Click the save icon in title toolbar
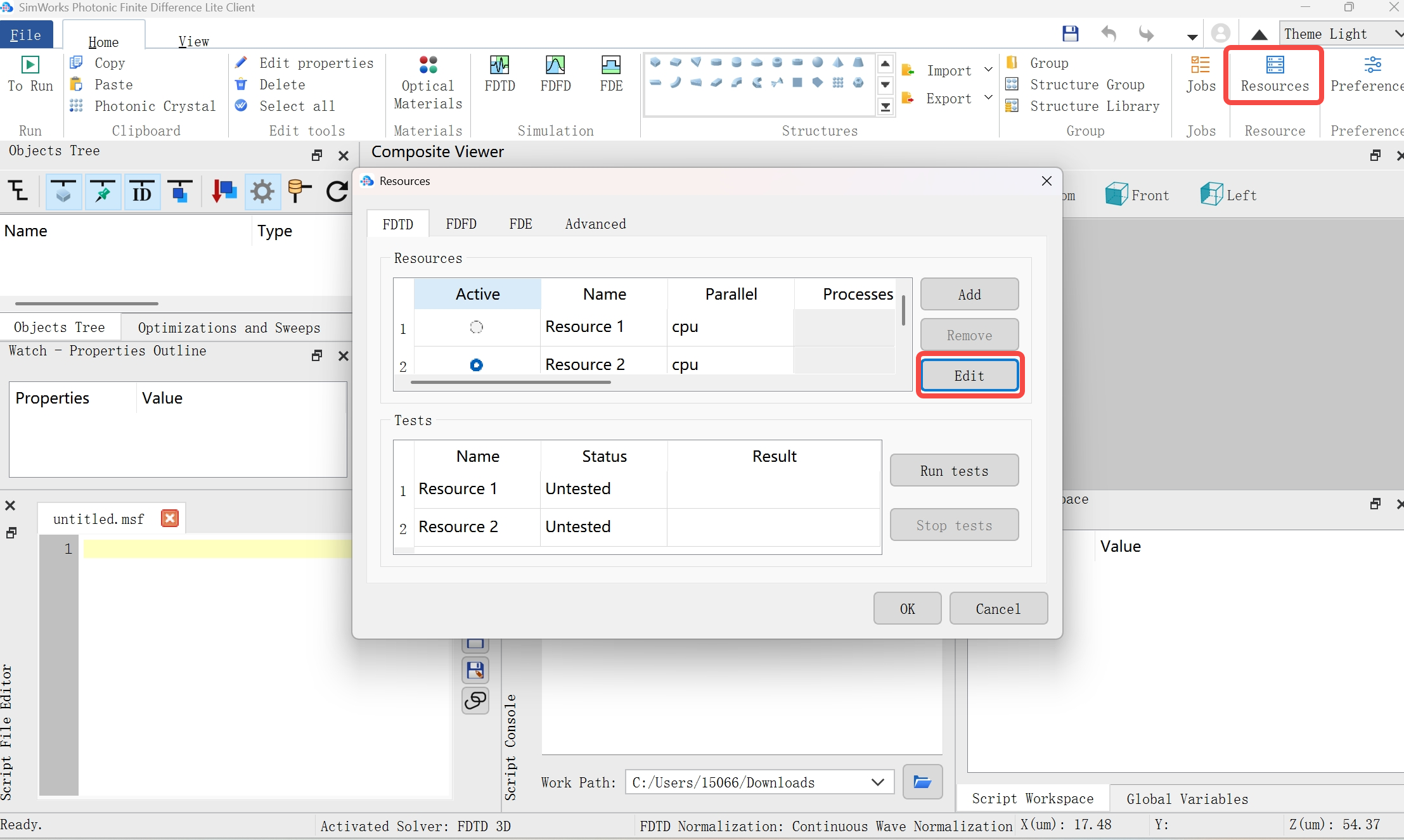This screenshot has width=1404, height=840. click(x=1070, y=34)
